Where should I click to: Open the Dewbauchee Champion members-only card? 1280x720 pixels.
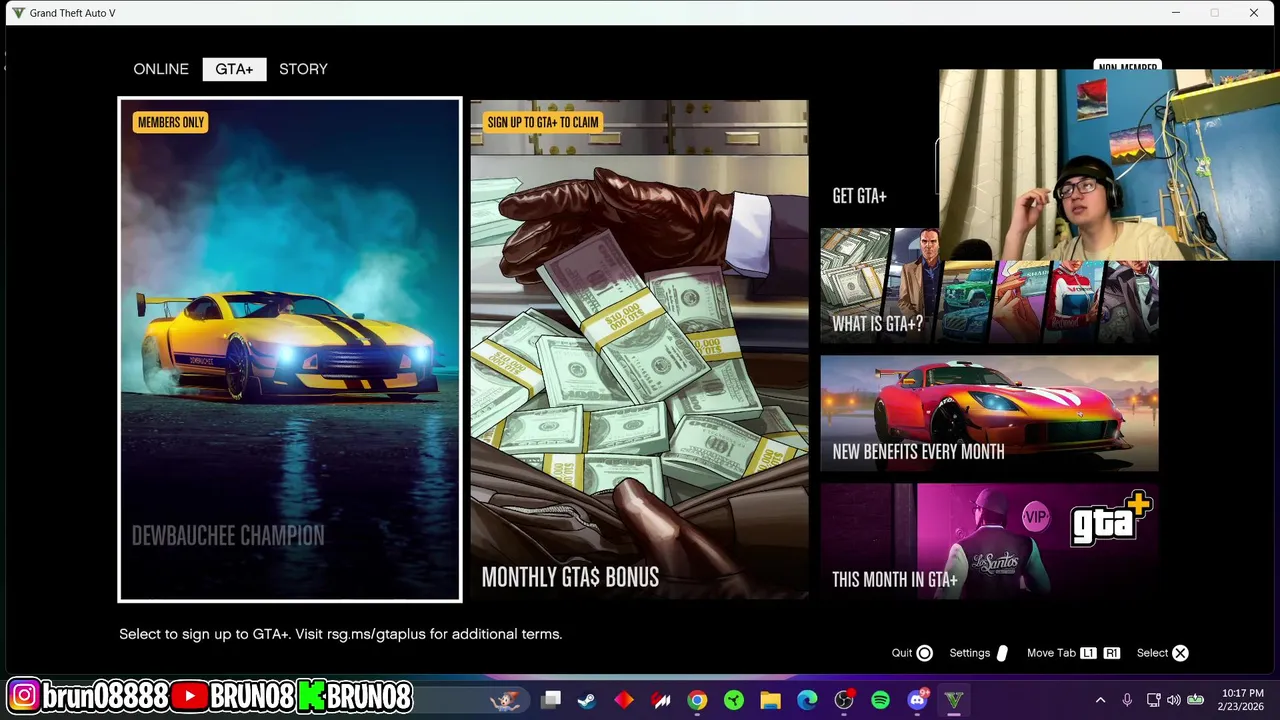(x=290, y=350)
